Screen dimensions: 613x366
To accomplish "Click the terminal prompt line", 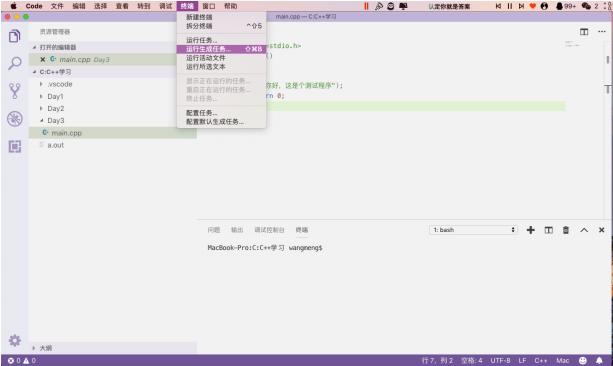I will point(265,248).
